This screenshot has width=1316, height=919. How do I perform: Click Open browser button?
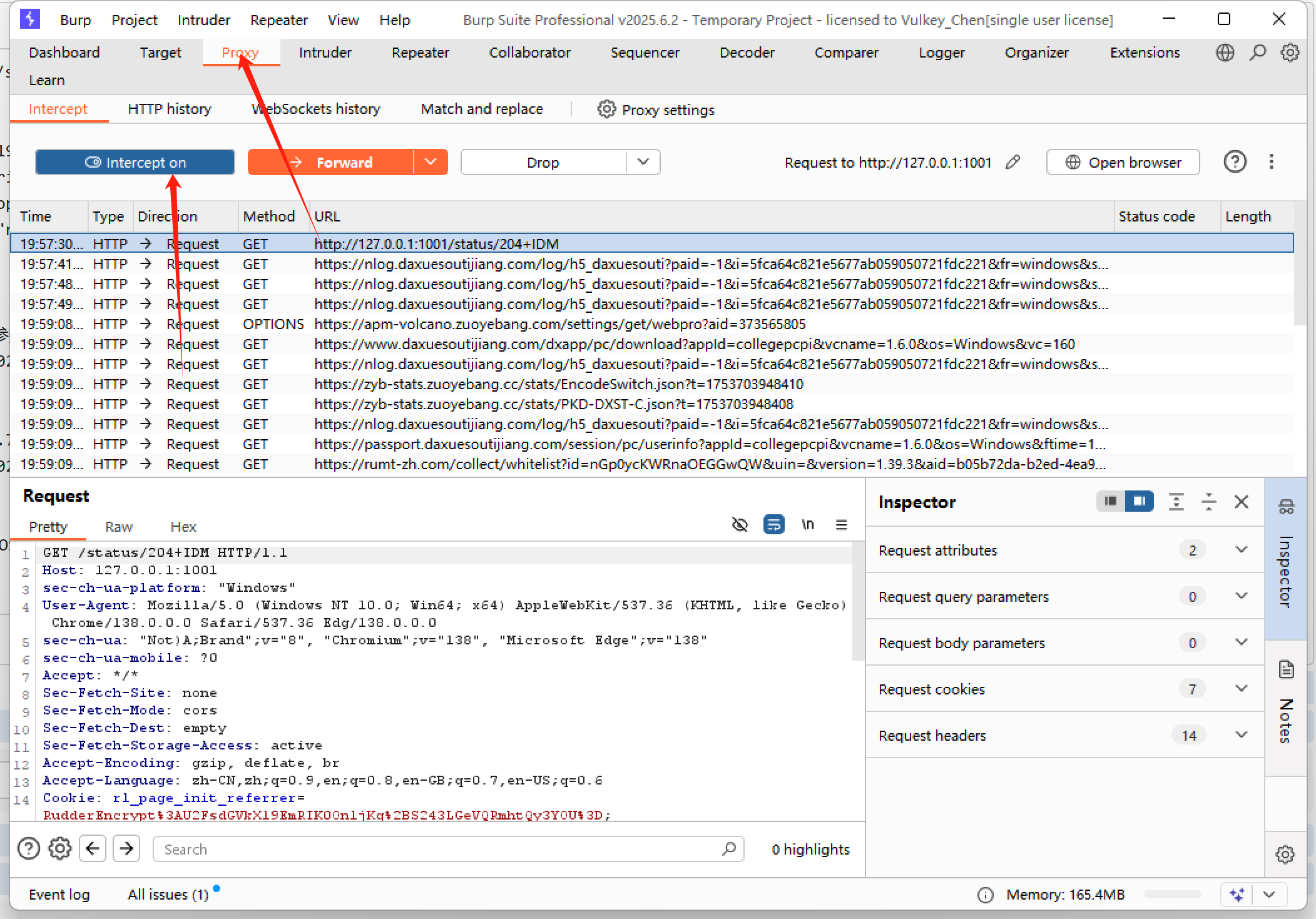1123,162
